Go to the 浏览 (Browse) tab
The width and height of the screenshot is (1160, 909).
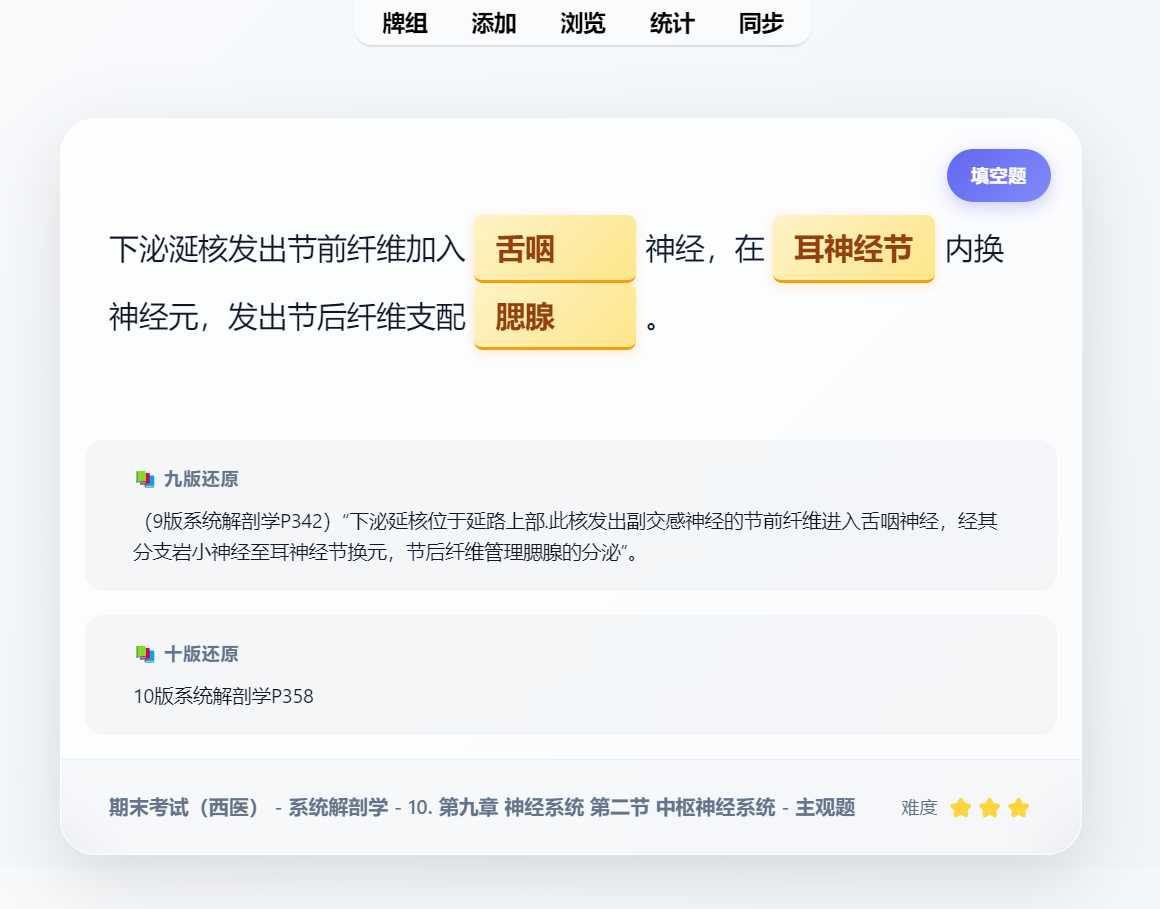click(583, 24)
